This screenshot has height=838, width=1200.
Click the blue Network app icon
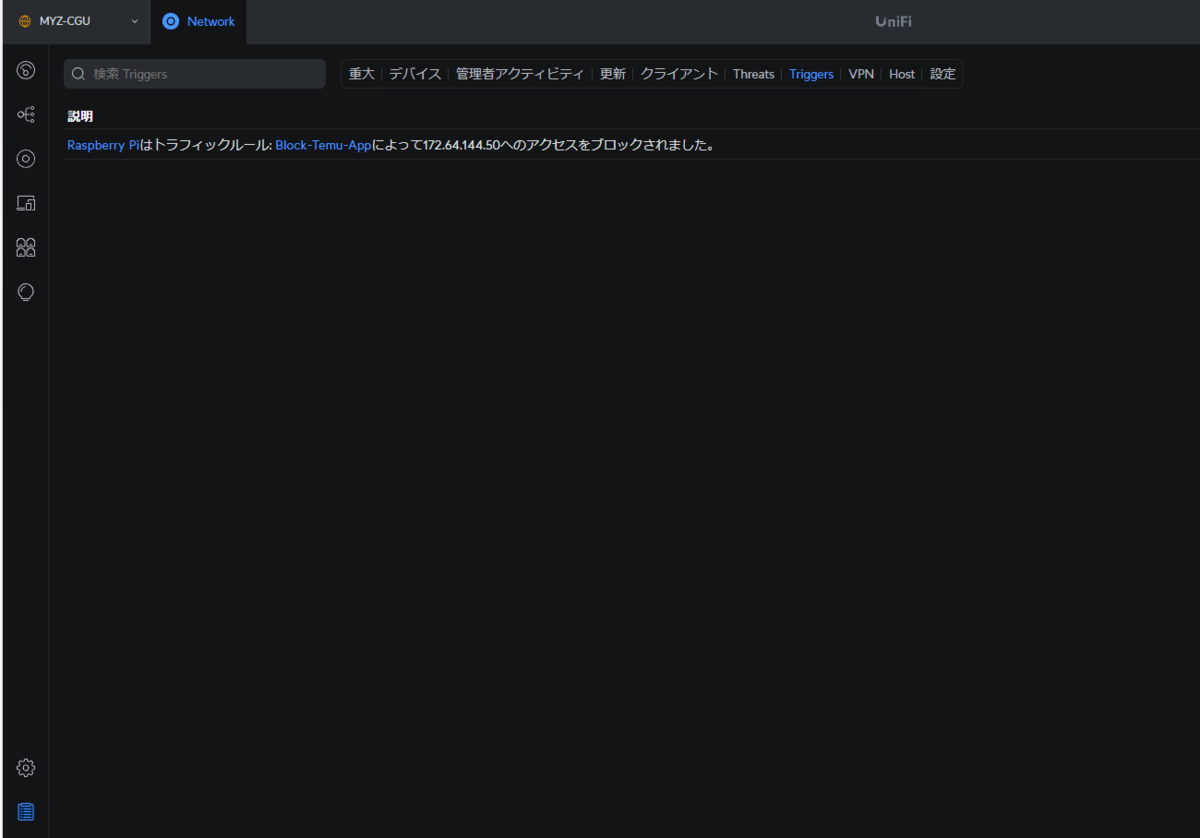pyautogui.click(x=171, y=21)
